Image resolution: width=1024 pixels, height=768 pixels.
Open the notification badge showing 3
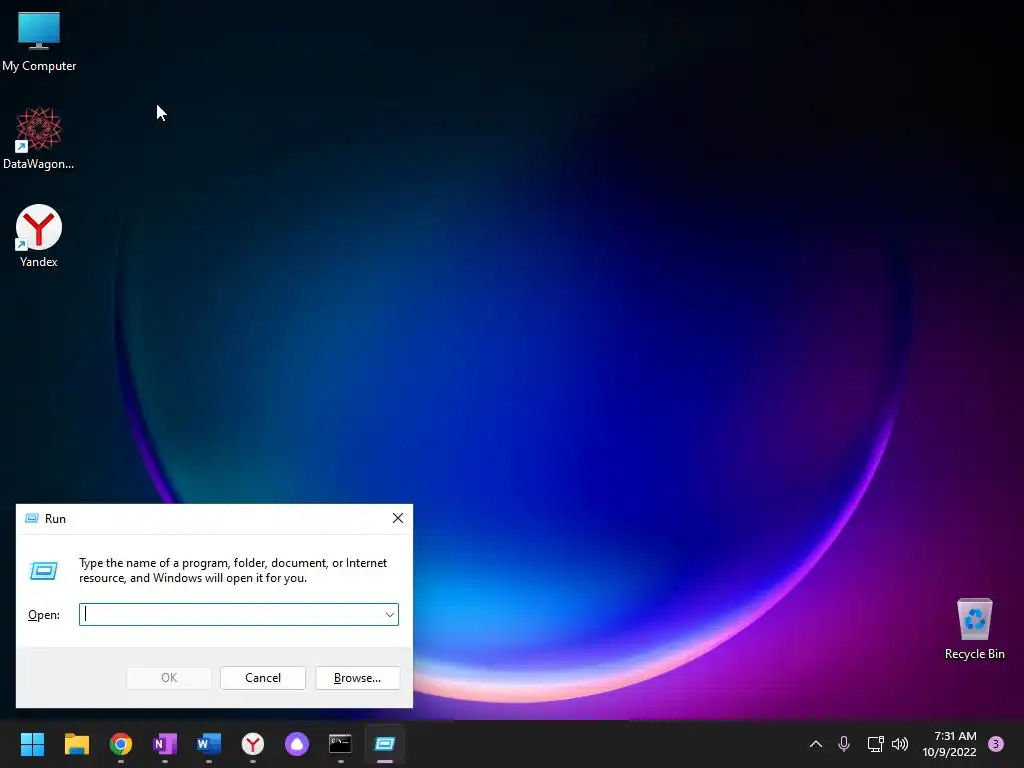pos(996,744)
